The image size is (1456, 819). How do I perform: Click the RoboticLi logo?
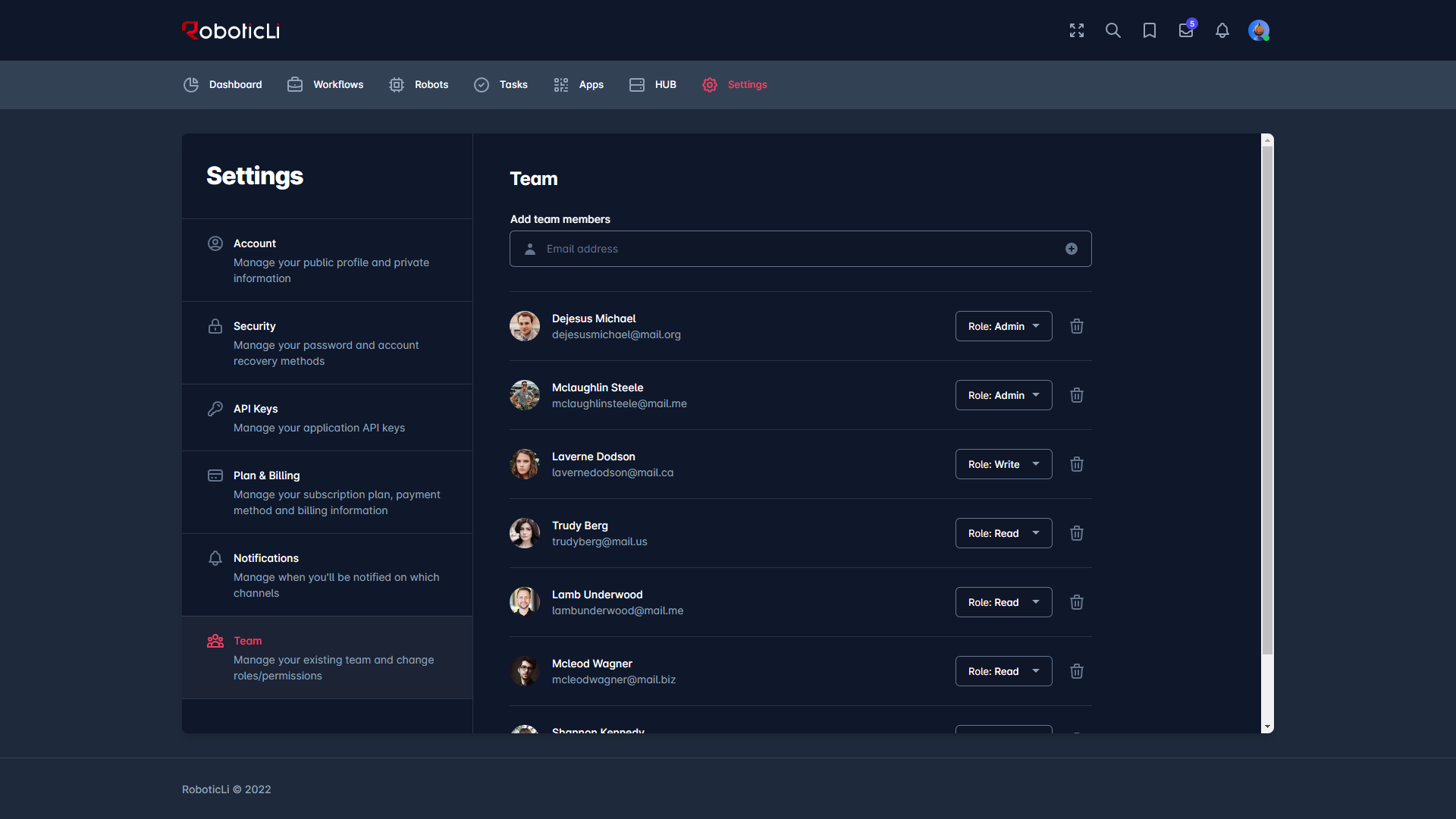coord(231,30)
